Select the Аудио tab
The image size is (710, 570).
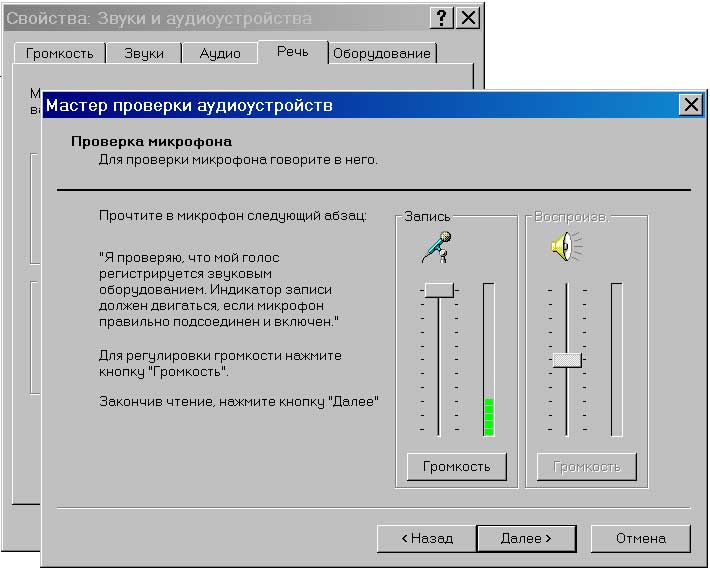point(220,54)
